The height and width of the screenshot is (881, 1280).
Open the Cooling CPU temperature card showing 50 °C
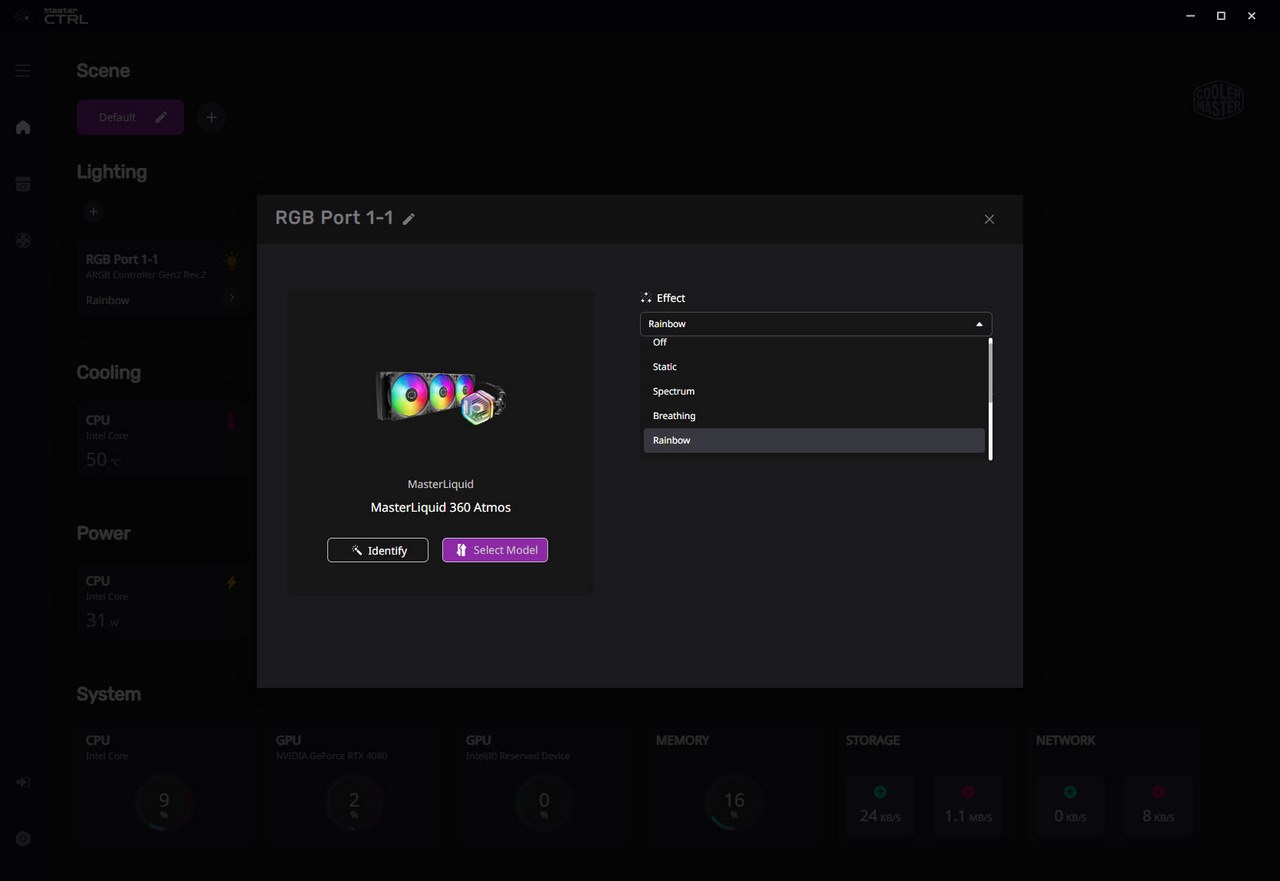pyautogui.click(x=163, y=441)
